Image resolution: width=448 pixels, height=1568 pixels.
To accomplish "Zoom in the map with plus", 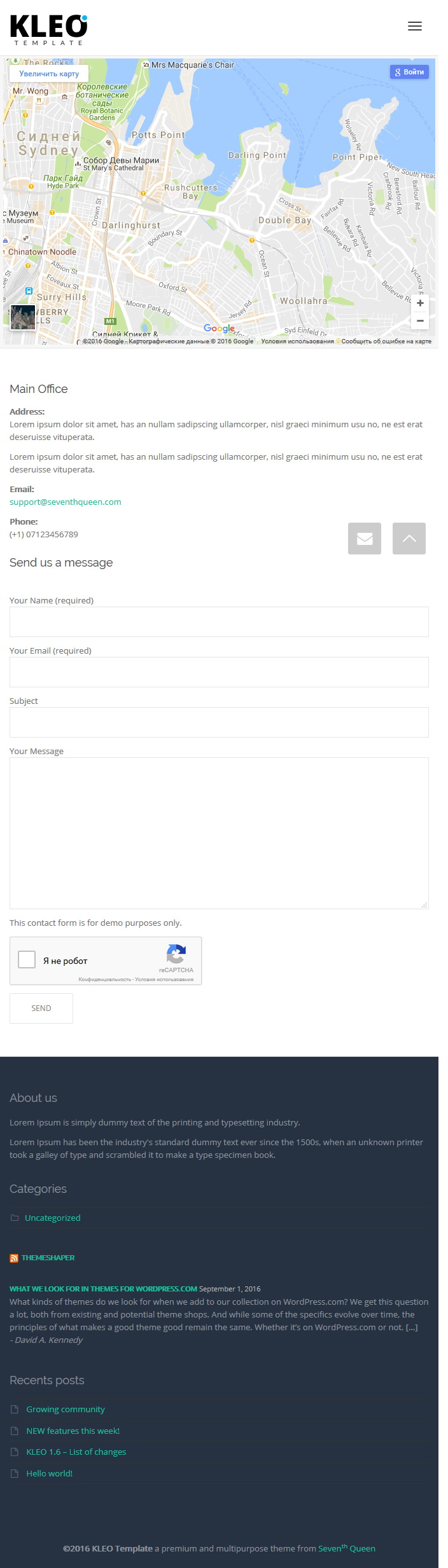I will coord(420,303).
